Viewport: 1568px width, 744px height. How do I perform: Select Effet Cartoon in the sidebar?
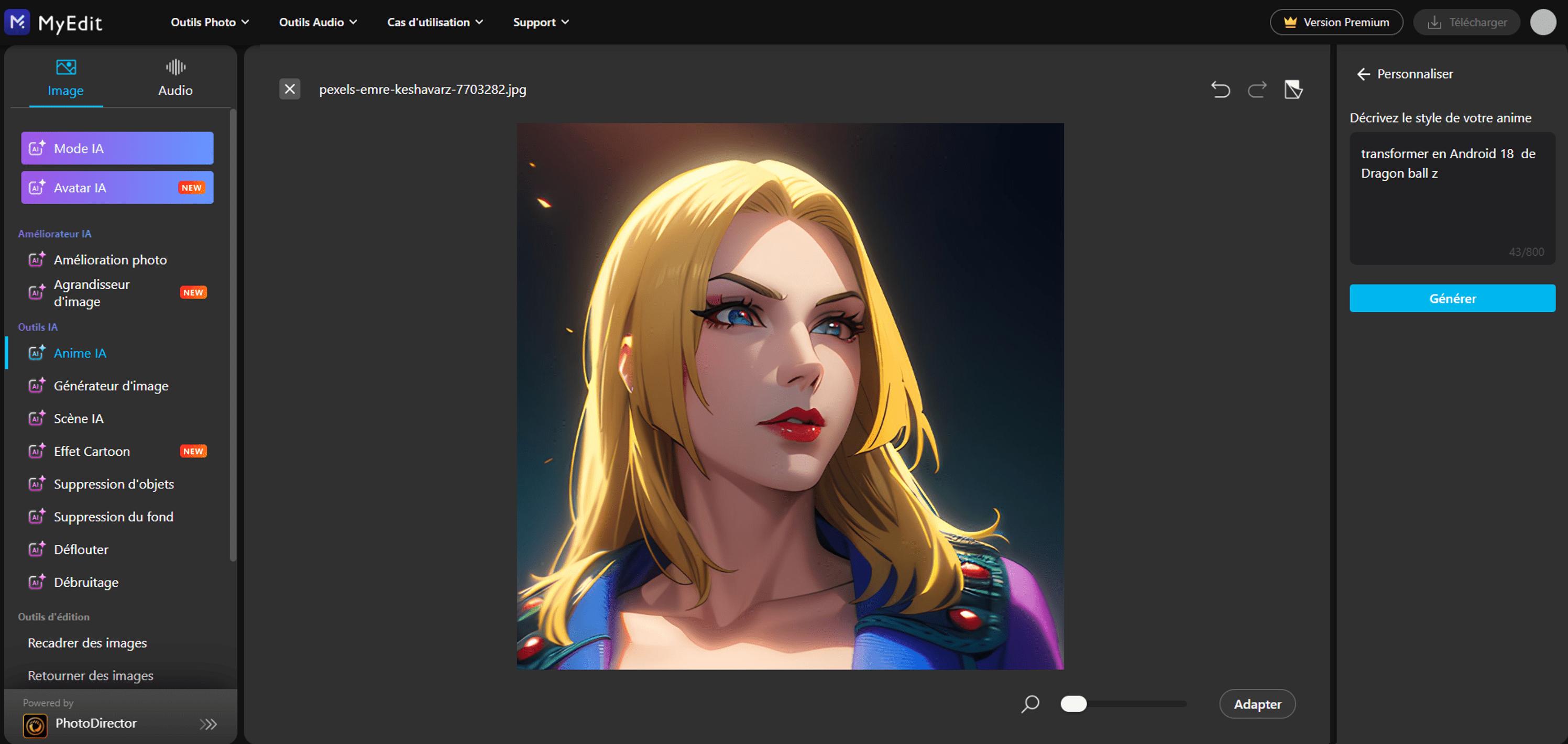click(x=92, y=451)
